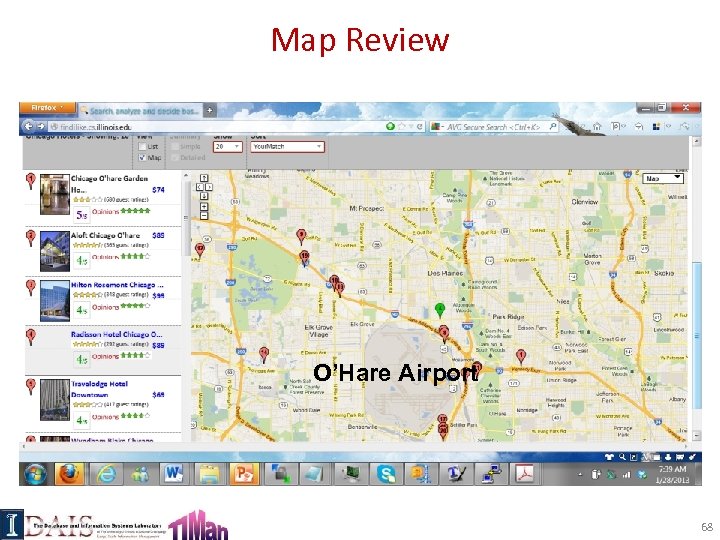Click the bookmark star in address bar
The height and width of the screenshot is (540, 720).
click(403, 126)
